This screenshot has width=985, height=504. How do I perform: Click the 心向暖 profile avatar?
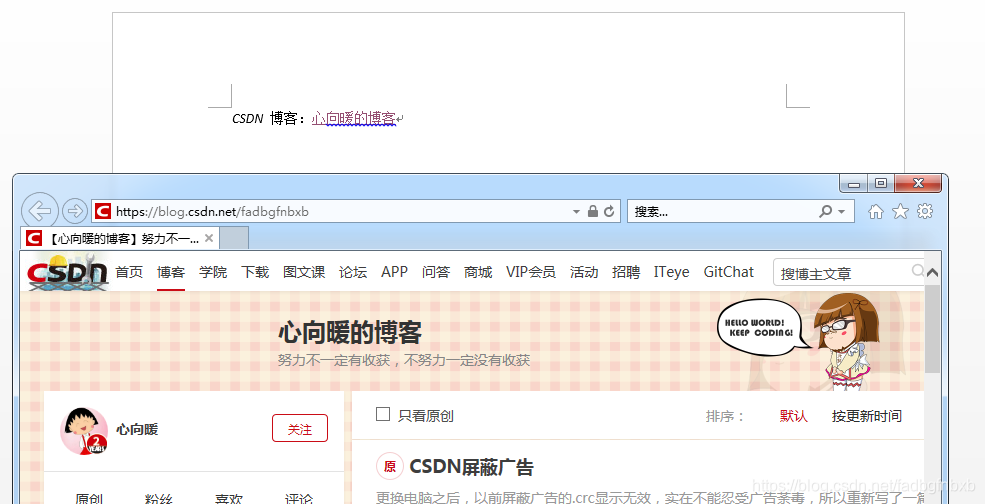pos(84,430)
